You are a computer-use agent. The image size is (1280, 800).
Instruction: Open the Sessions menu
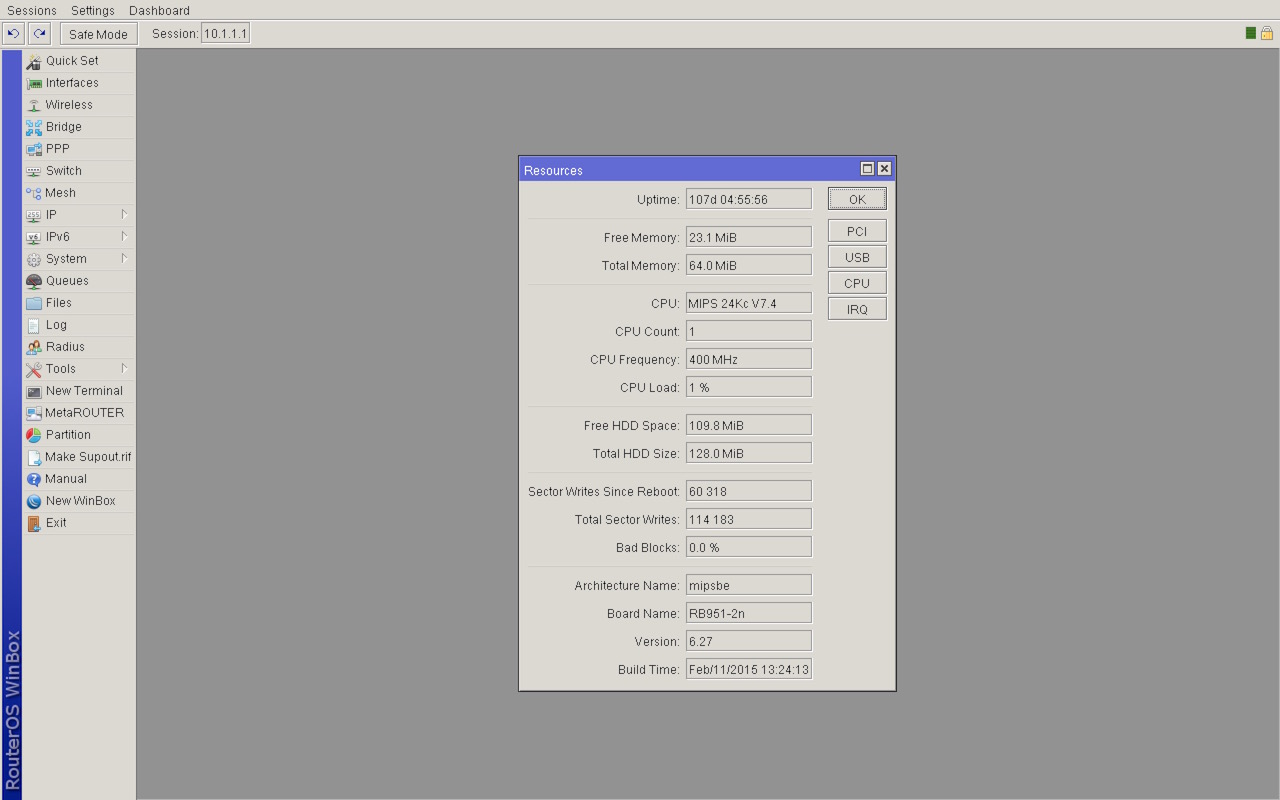pos(32,10)
